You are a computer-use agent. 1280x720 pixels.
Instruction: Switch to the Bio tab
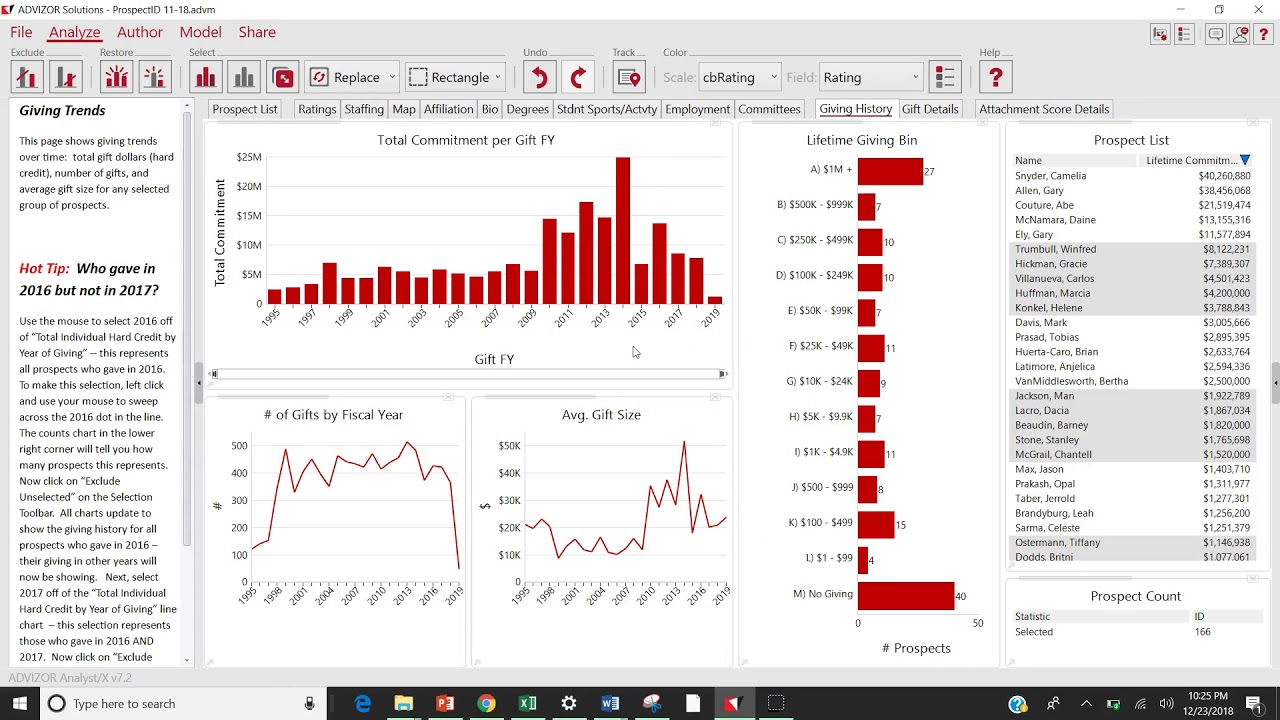coord(490,109)
